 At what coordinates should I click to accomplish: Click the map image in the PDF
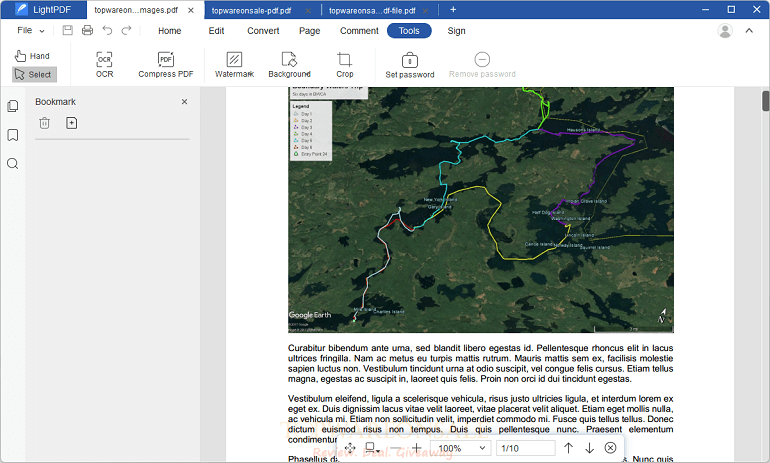pos(481,210)
